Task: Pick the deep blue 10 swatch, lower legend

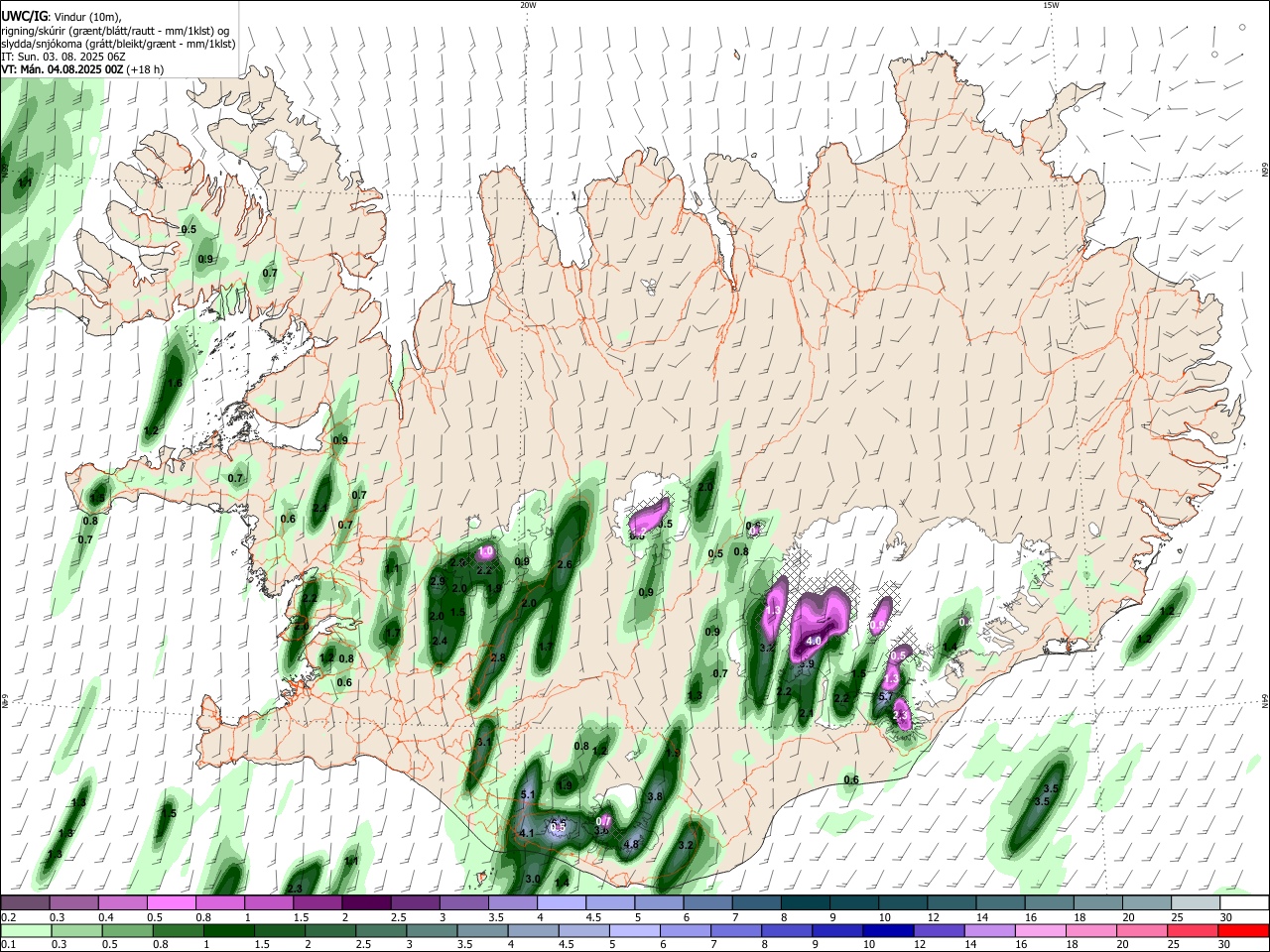Action: tap(888, 930)
